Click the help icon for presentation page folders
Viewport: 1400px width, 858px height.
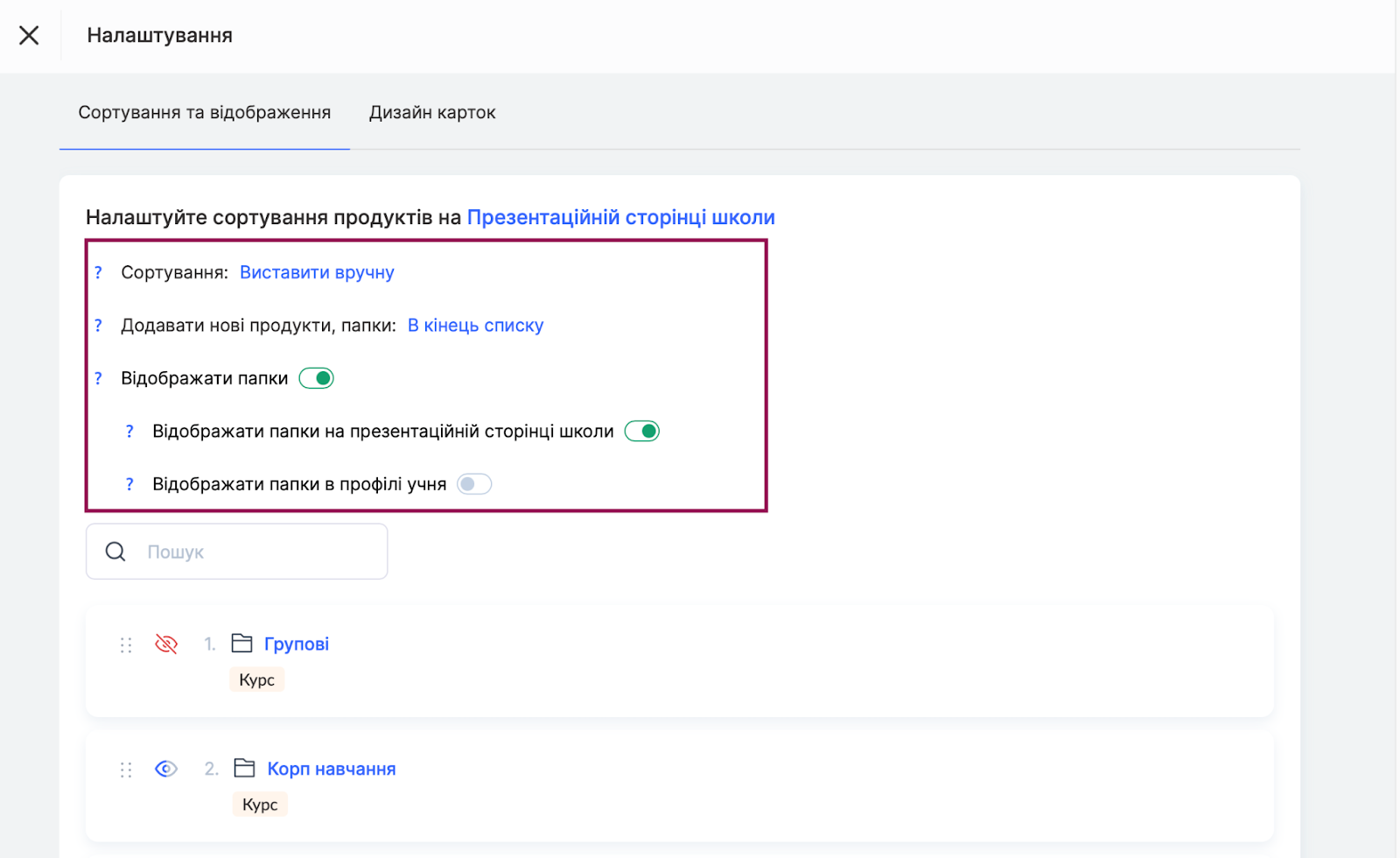(129, 432)
